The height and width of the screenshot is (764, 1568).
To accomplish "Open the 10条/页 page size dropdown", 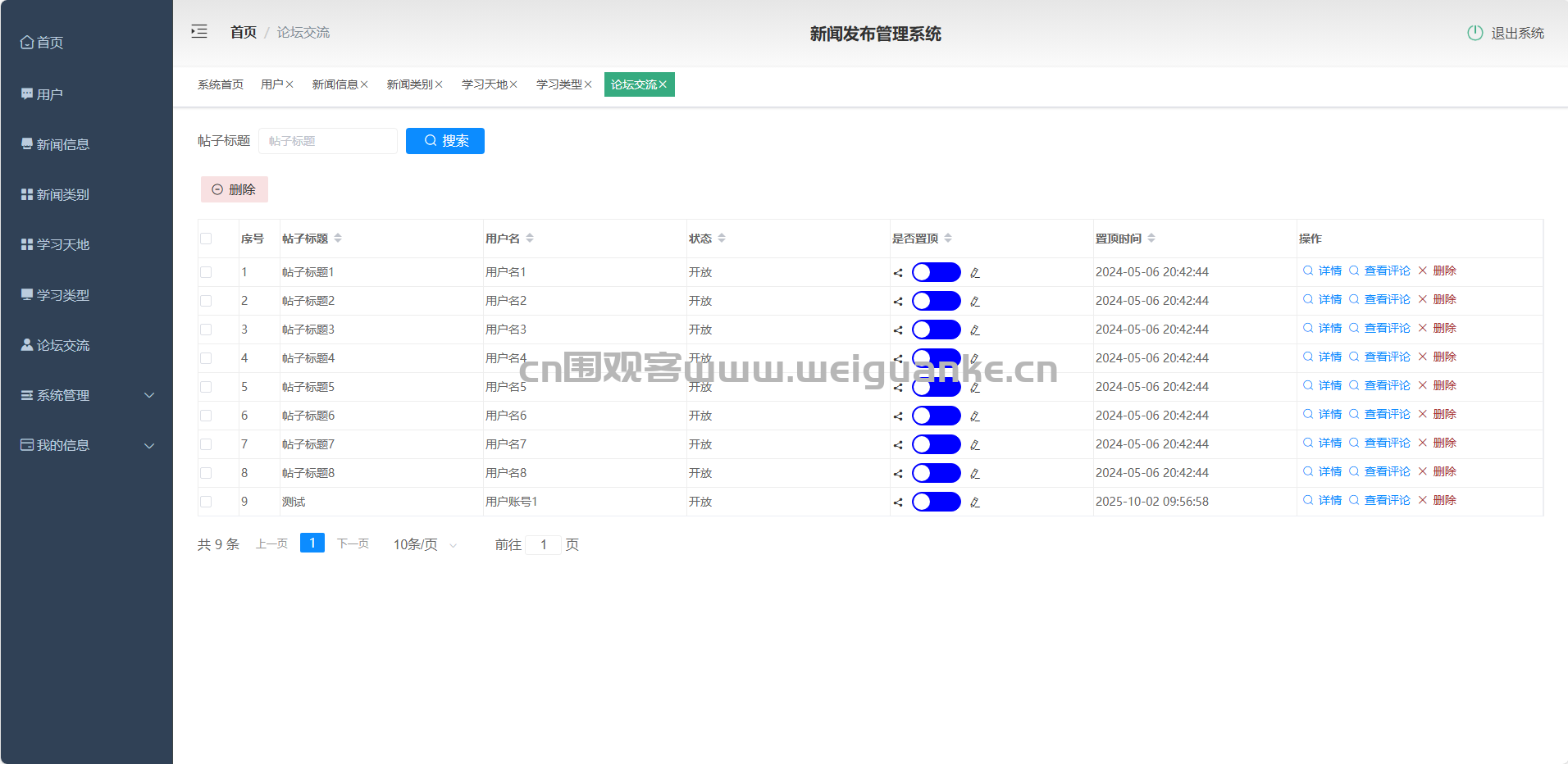I will [x=425, y=545].
